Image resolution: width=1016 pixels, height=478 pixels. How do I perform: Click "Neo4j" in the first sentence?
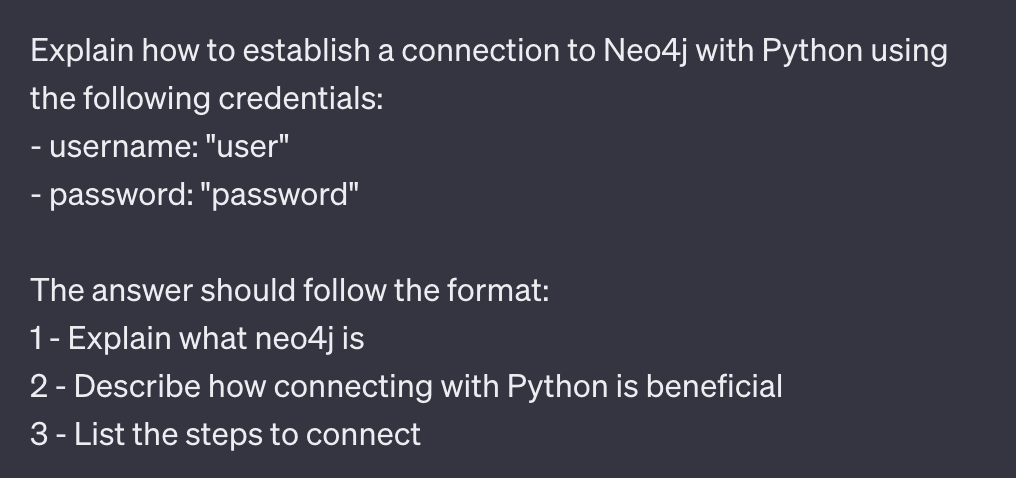point(645,52)
